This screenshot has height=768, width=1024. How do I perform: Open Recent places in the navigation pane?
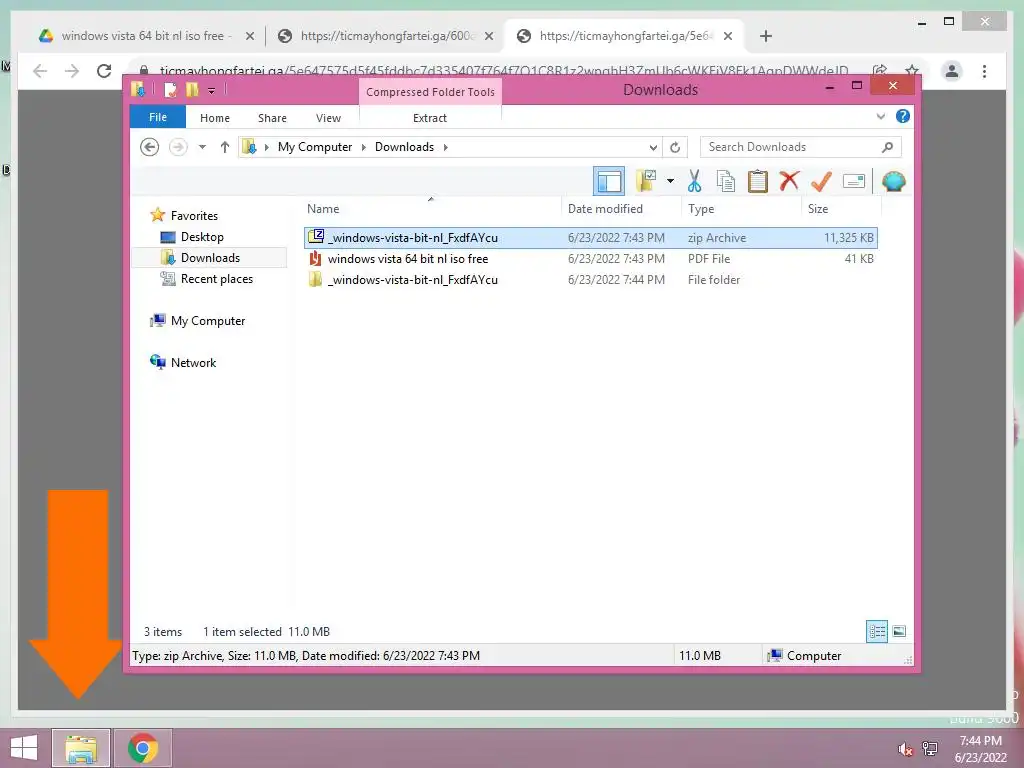click(217, 279)
